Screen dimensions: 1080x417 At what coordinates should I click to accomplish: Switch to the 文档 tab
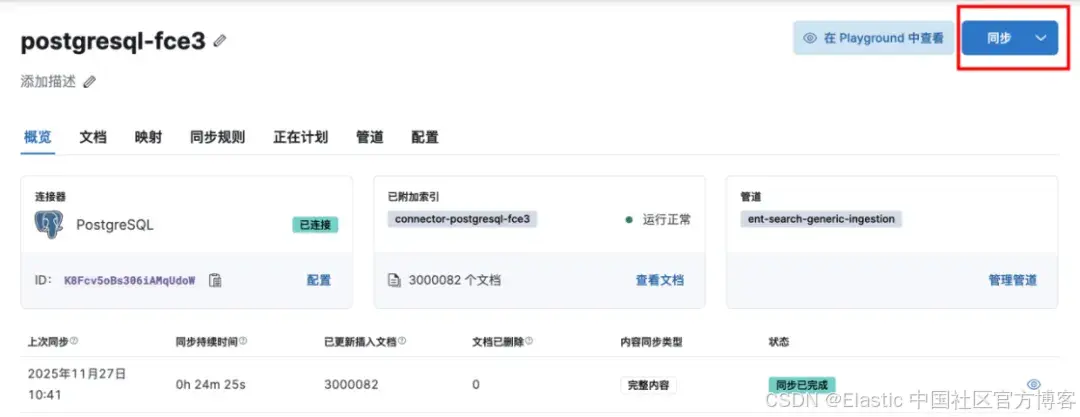[x=93, y=137]
